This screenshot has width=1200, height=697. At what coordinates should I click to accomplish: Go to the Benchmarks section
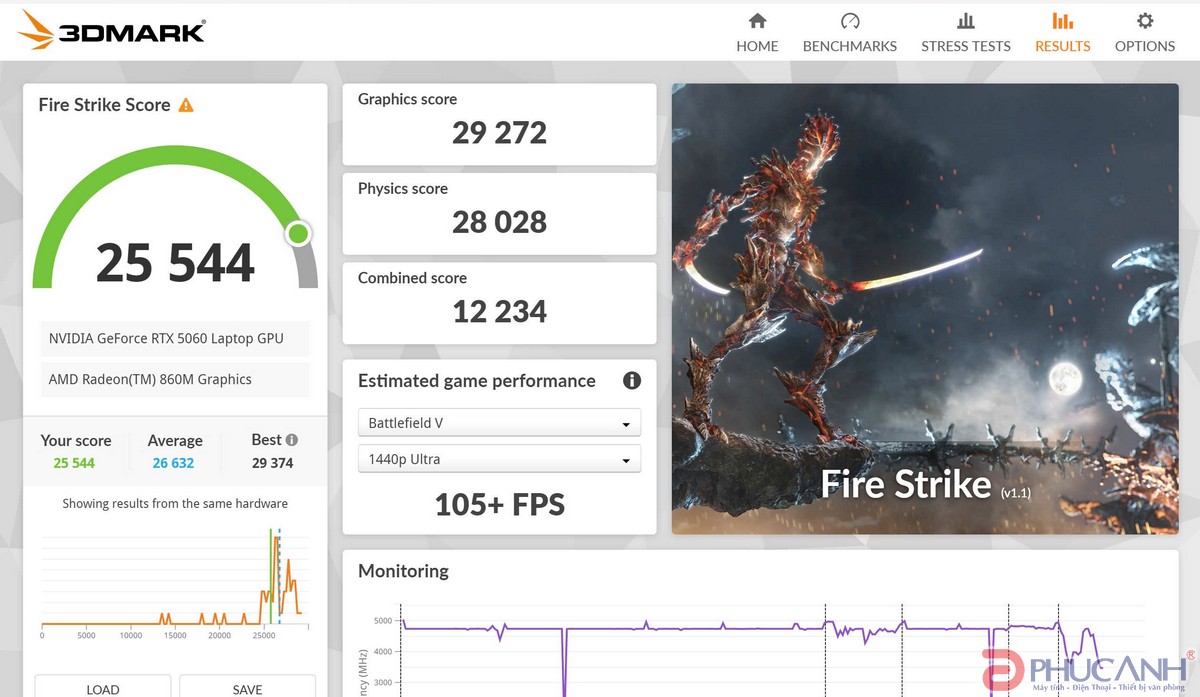click(x=849, y=31)
